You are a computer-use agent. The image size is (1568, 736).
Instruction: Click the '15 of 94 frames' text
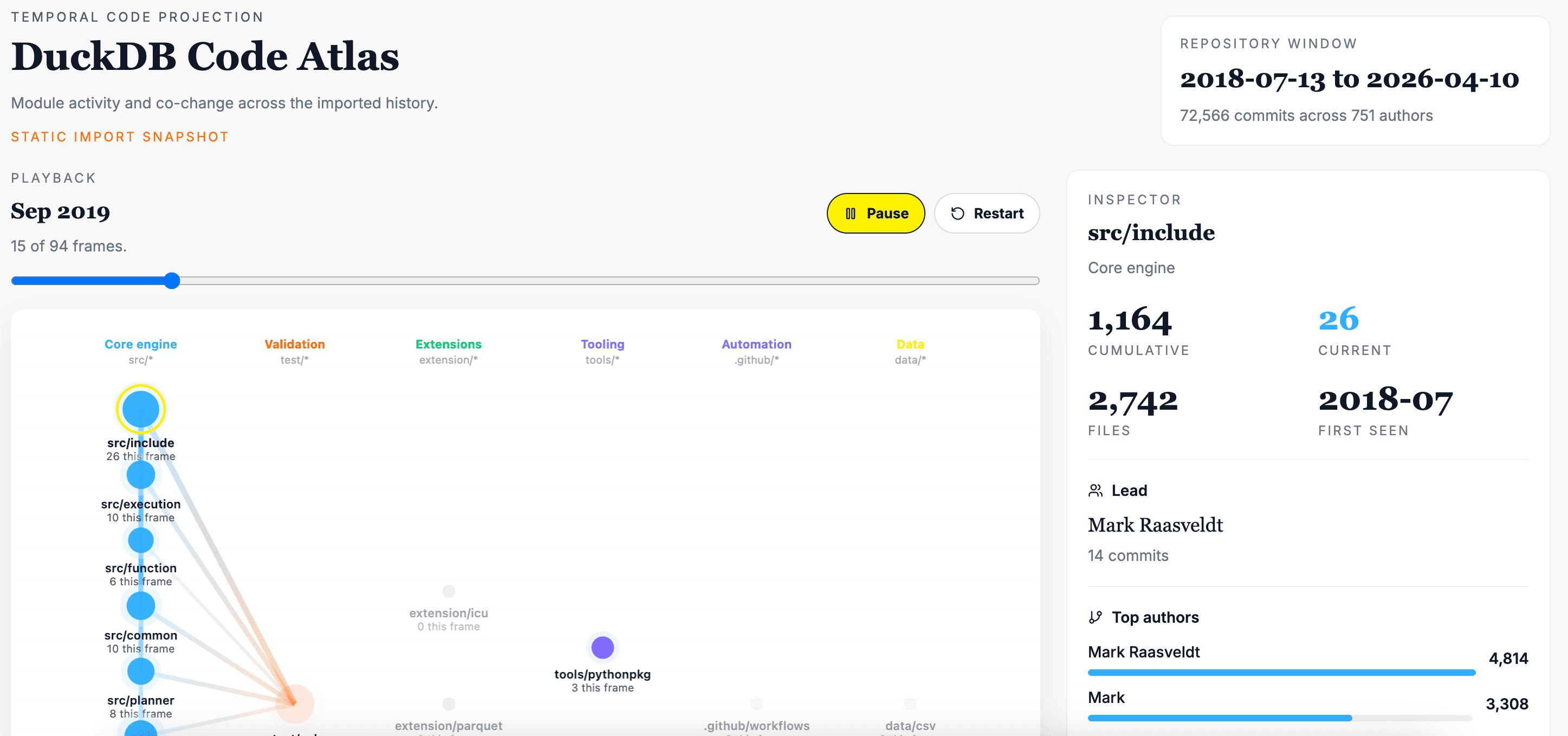click(69, 246)
